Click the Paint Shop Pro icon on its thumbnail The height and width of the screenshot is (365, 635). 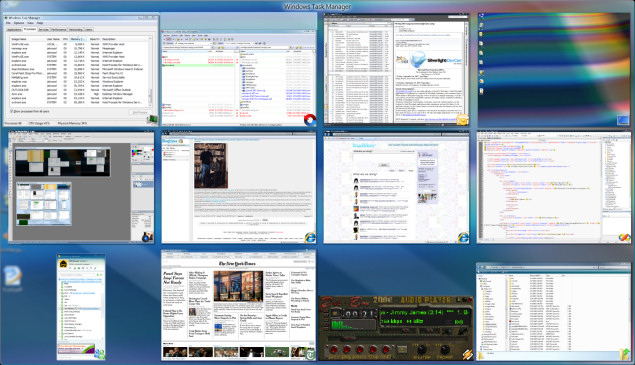(147, 237)
